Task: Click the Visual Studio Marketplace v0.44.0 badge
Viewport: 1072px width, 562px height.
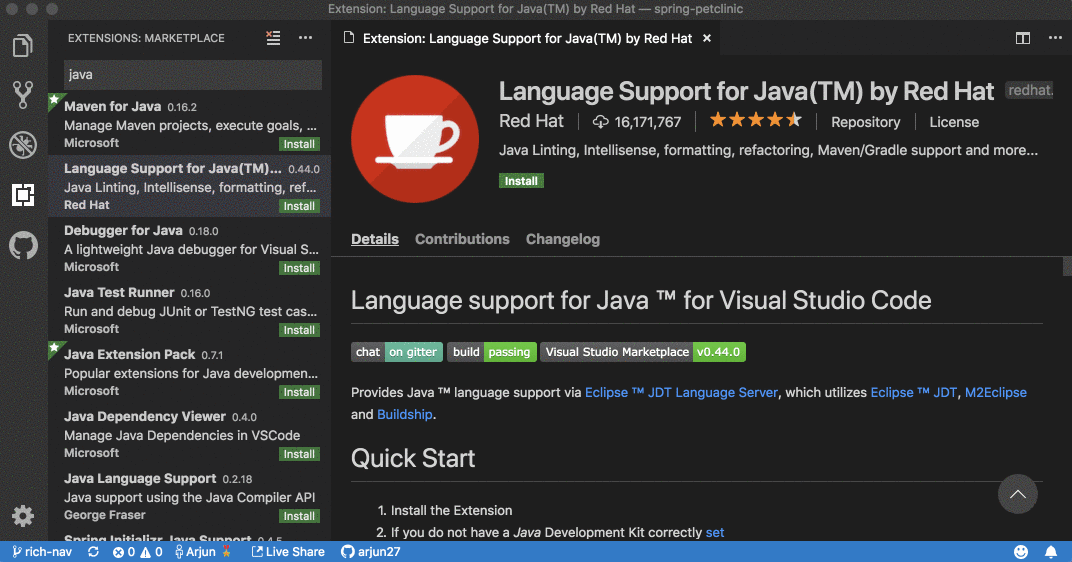Action: tap(643, 352)
